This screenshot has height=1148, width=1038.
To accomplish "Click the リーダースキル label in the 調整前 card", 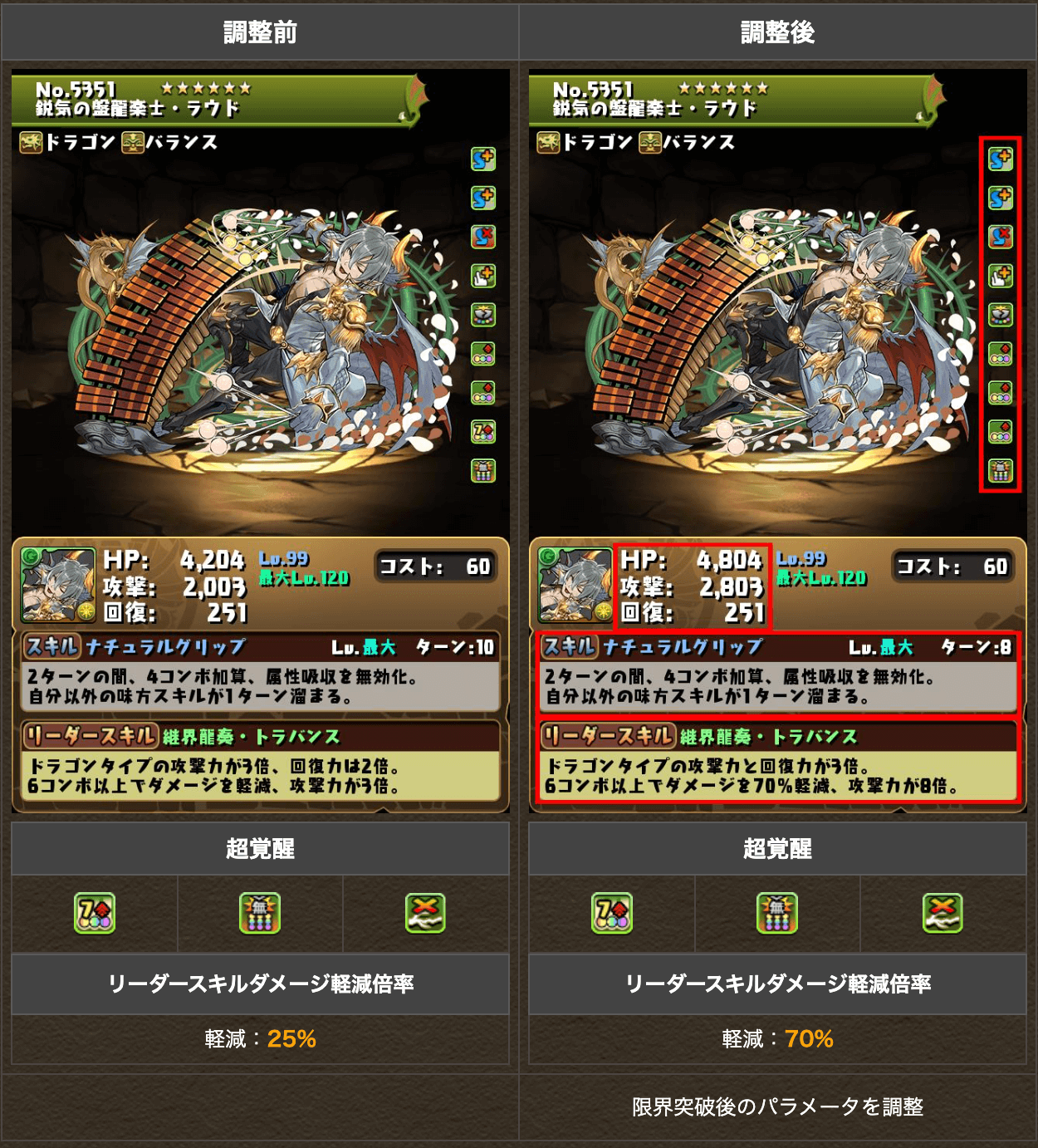I will pos(90,736).
